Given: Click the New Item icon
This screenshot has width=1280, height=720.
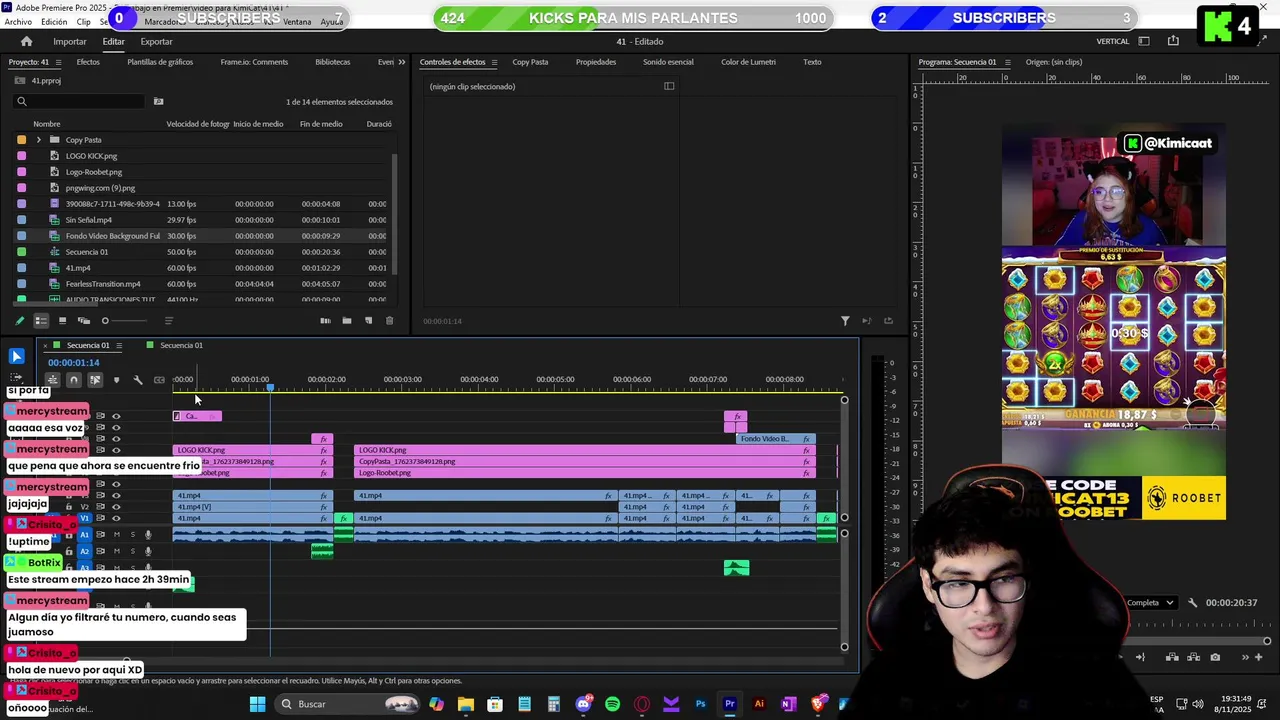Looking at the screenshot, I should [368, 321].
